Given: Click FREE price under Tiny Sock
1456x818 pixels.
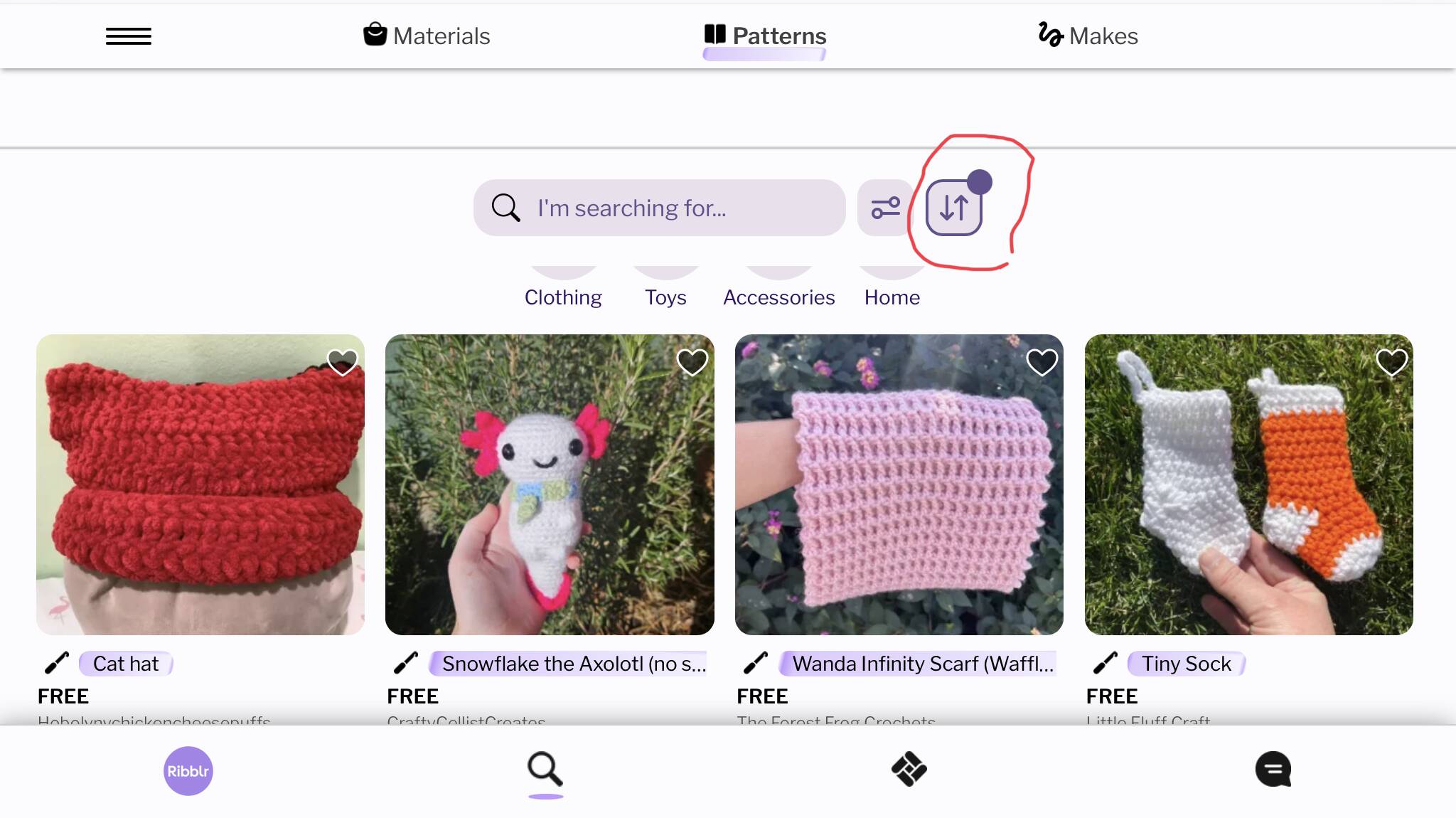Looking at the screenshot, I should [x=1112, y=696].
